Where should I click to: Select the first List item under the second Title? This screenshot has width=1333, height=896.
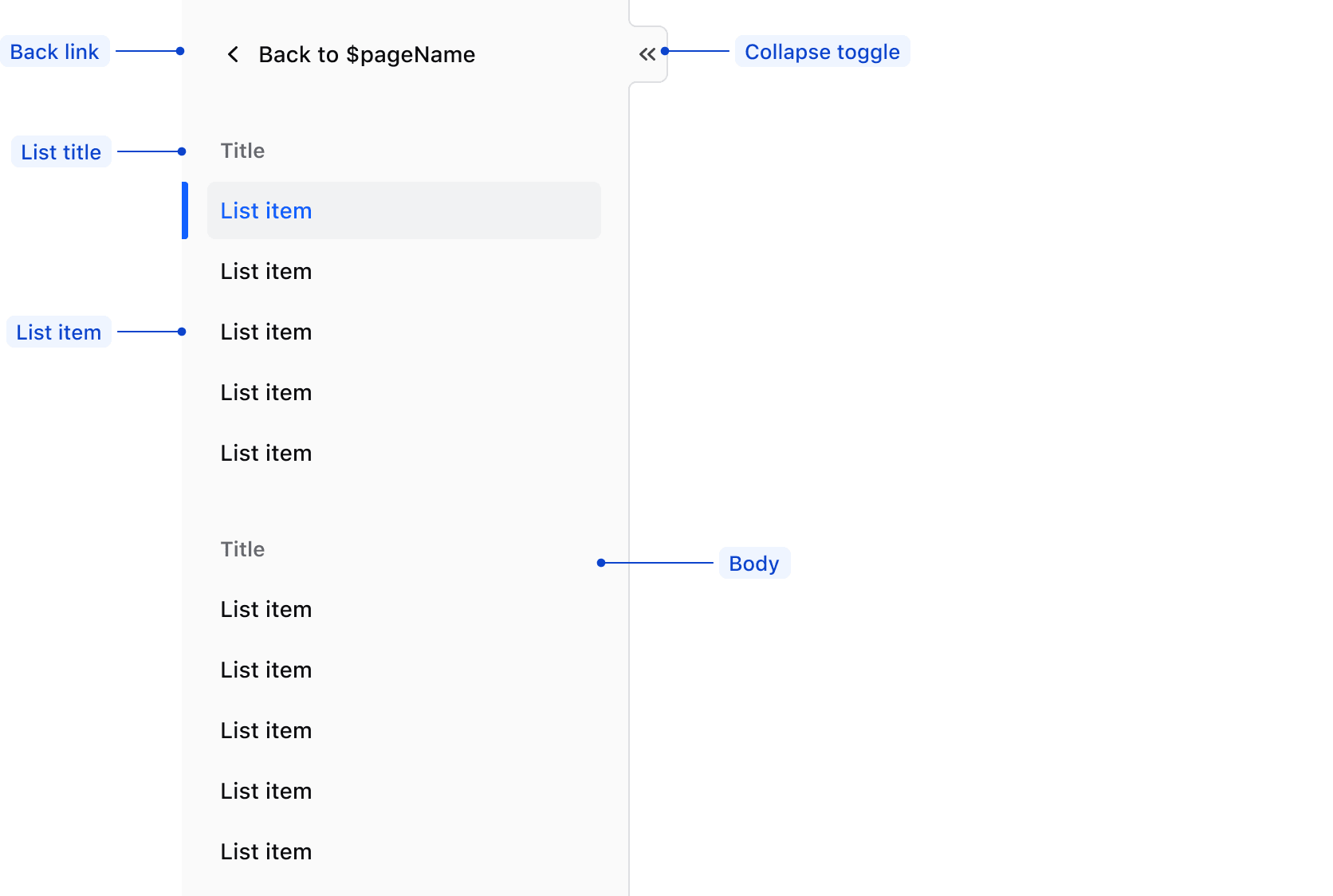403,609
